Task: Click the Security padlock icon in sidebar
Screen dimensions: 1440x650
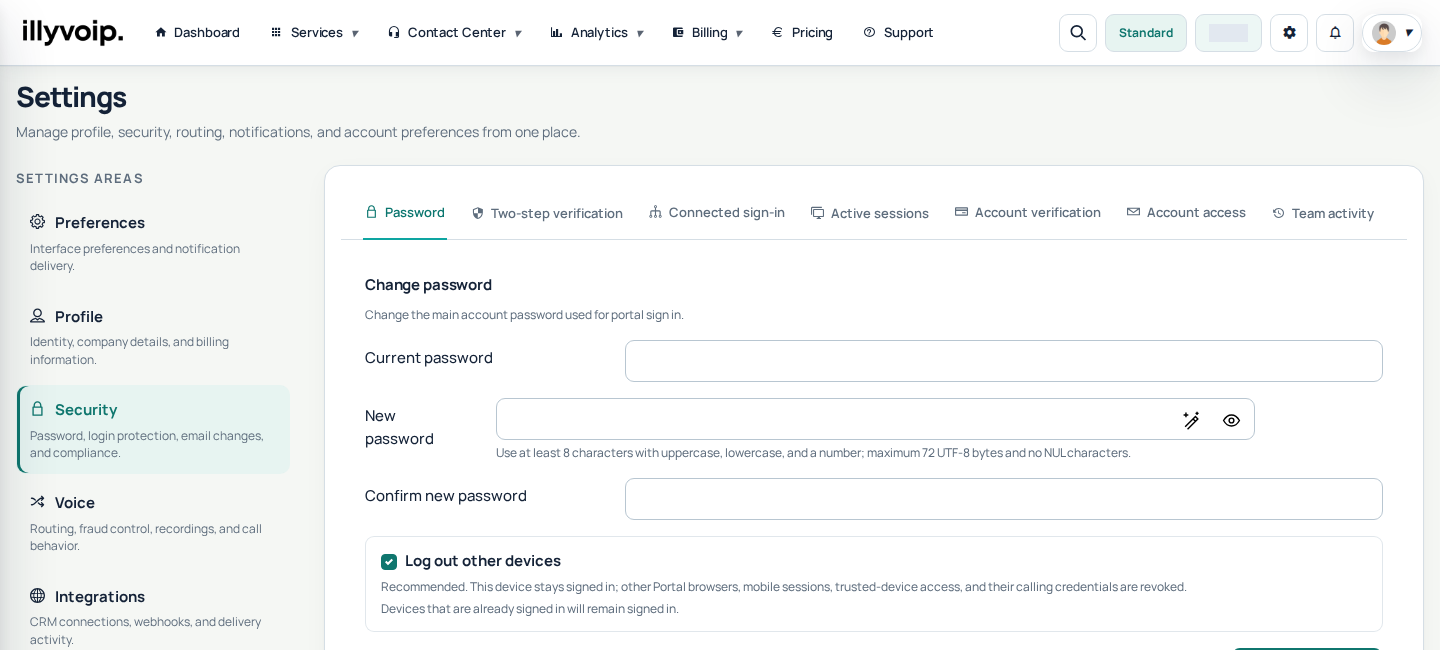Action: (38, 409)
